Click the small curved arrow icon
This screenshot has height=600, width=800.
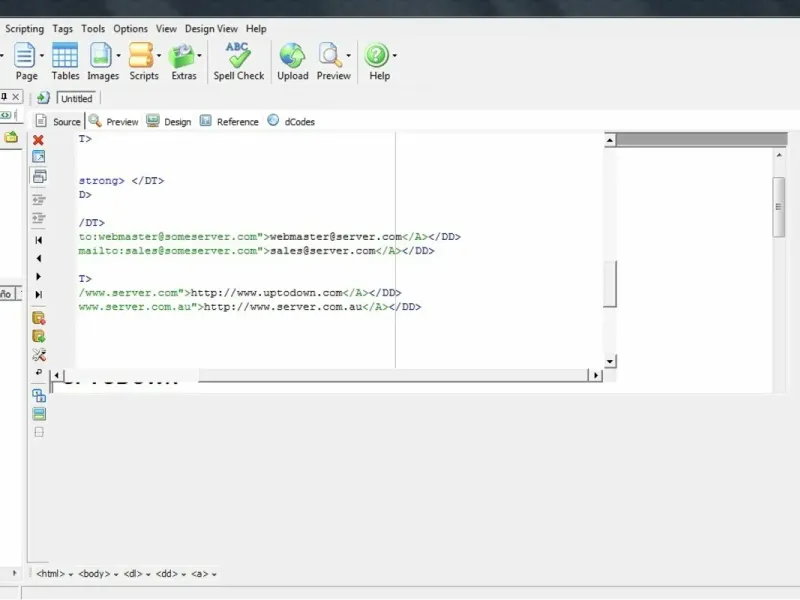(39, 372)
